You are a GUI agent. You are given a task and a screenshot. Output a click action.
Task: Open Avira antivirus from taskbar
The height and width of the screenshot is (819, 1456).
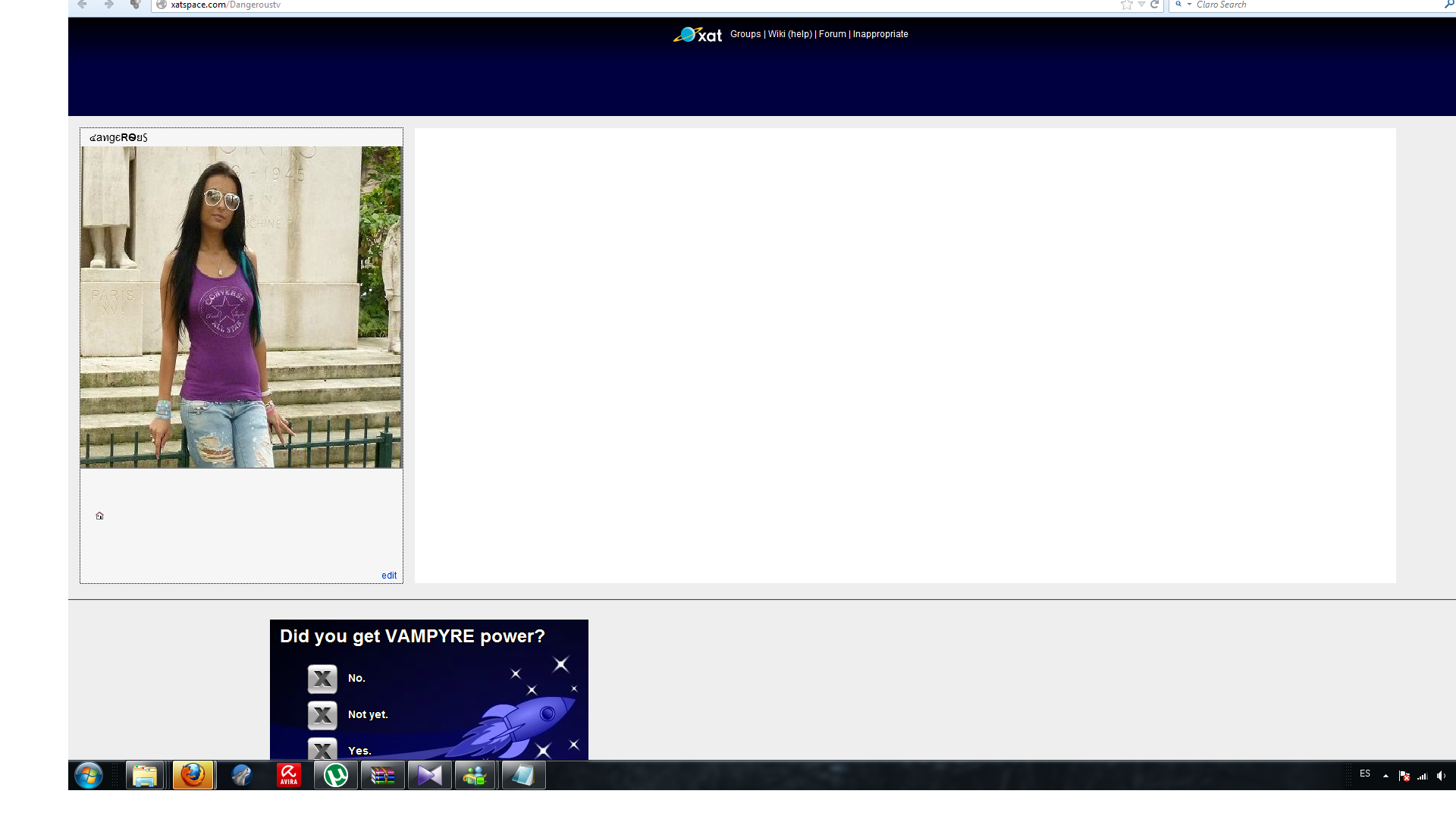(289, 776)
